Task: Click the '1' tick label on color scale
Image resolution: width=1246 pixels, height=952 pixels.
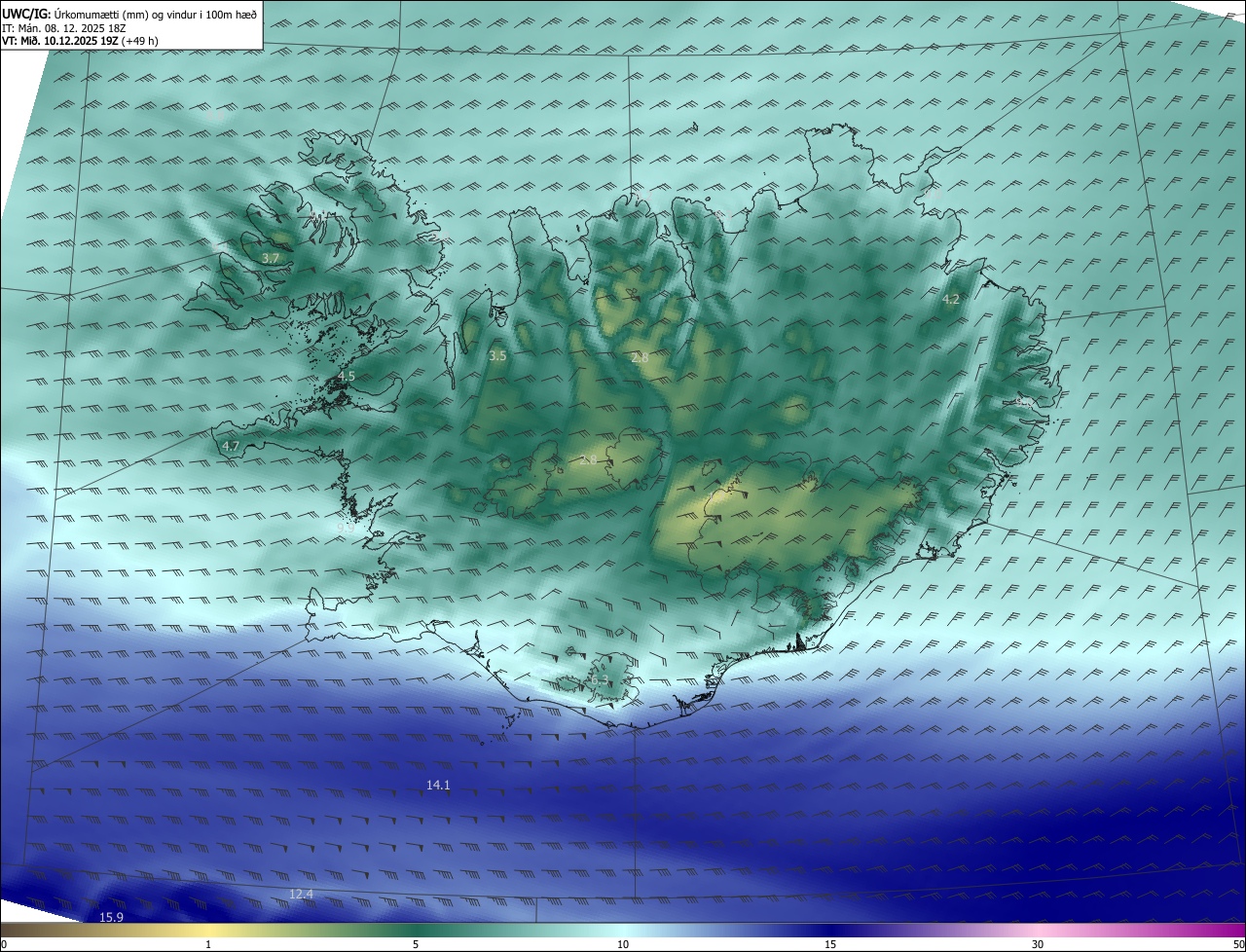Action: tap(208, 944)
